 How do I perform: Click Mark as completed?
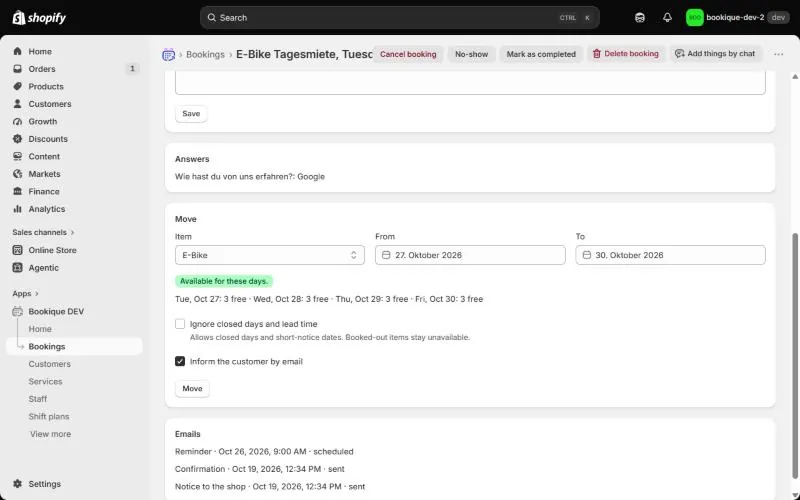pos(541,54)
